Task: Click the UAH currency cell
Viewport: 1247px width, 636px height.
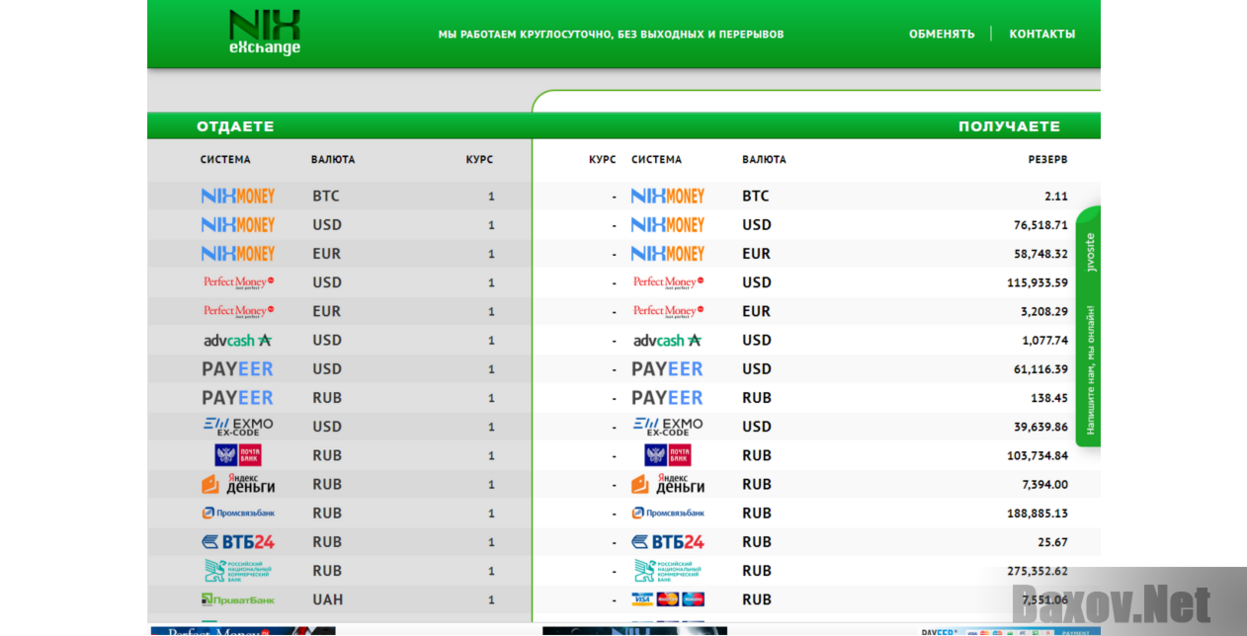Action: pos(327,600)
